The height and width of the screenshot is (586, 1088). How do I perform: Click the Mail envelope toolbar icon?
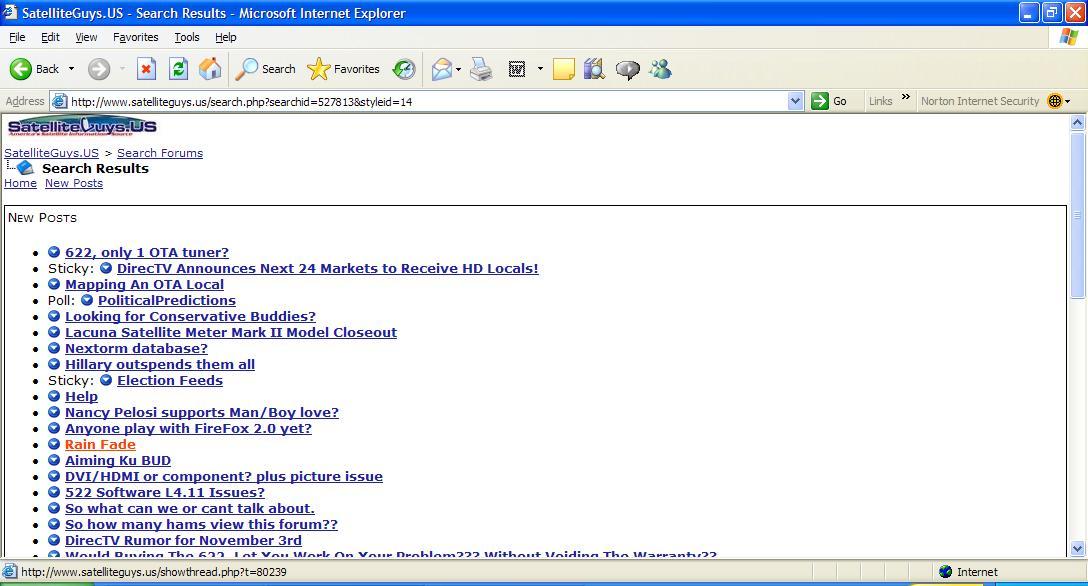(x=442, y=69)
